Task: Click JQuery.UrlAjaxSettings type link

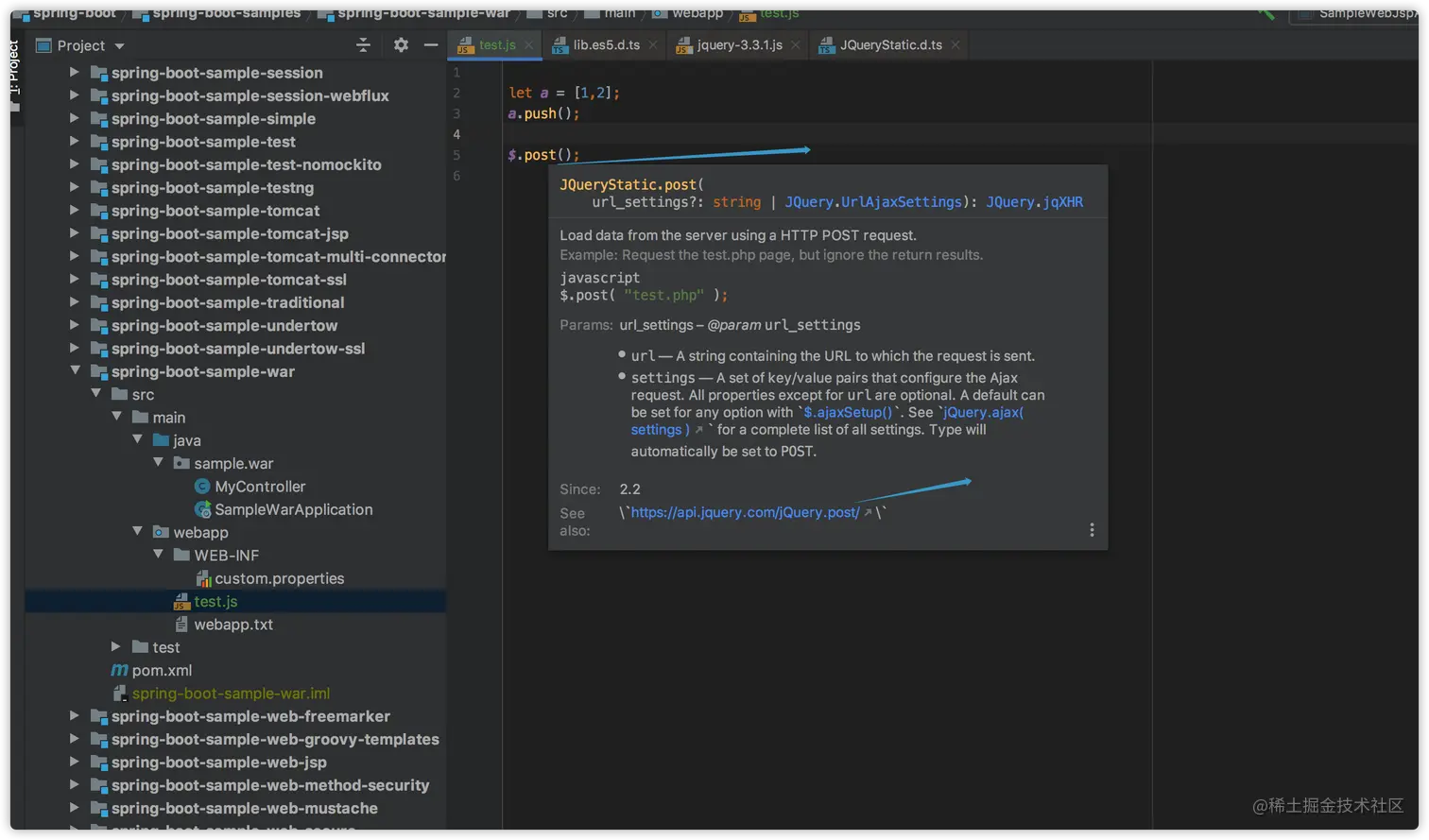Action: [873, 202]
